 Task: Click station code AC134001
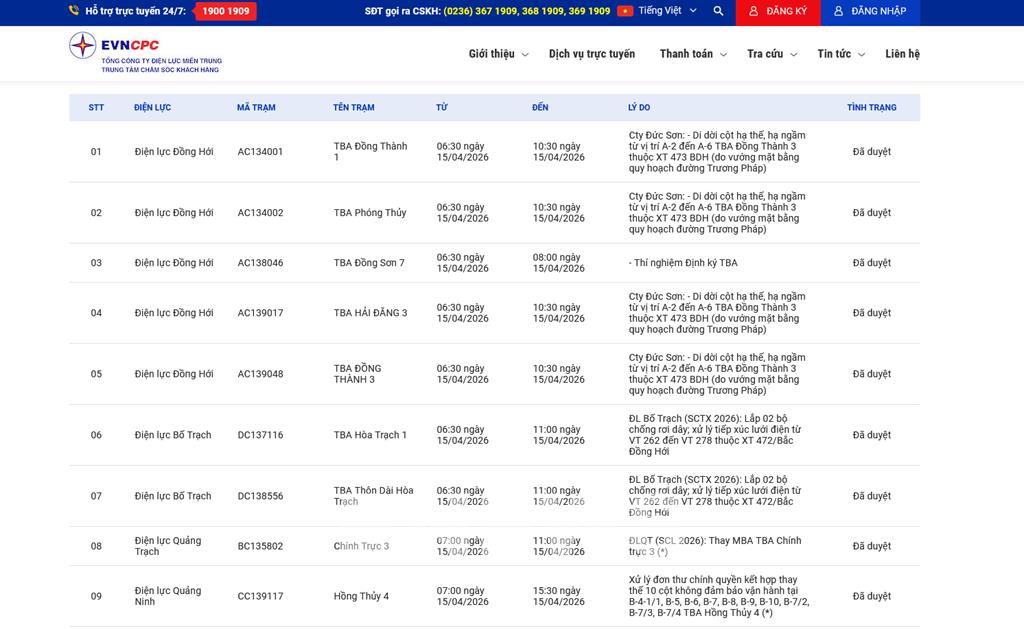click(x=260, y=152)
